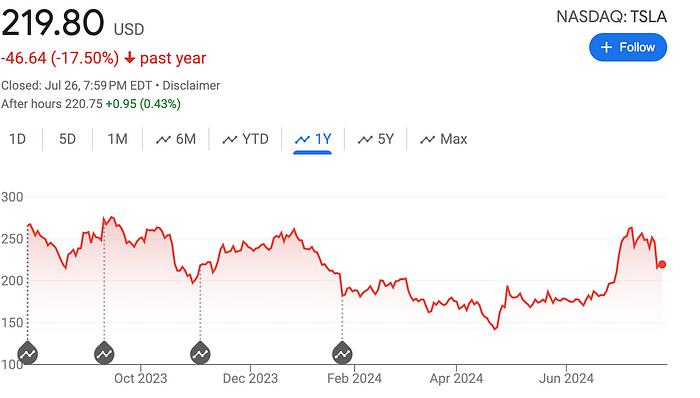
Task: Select the YTD time range
Action: pyautogui.click(x=246, y=139)
